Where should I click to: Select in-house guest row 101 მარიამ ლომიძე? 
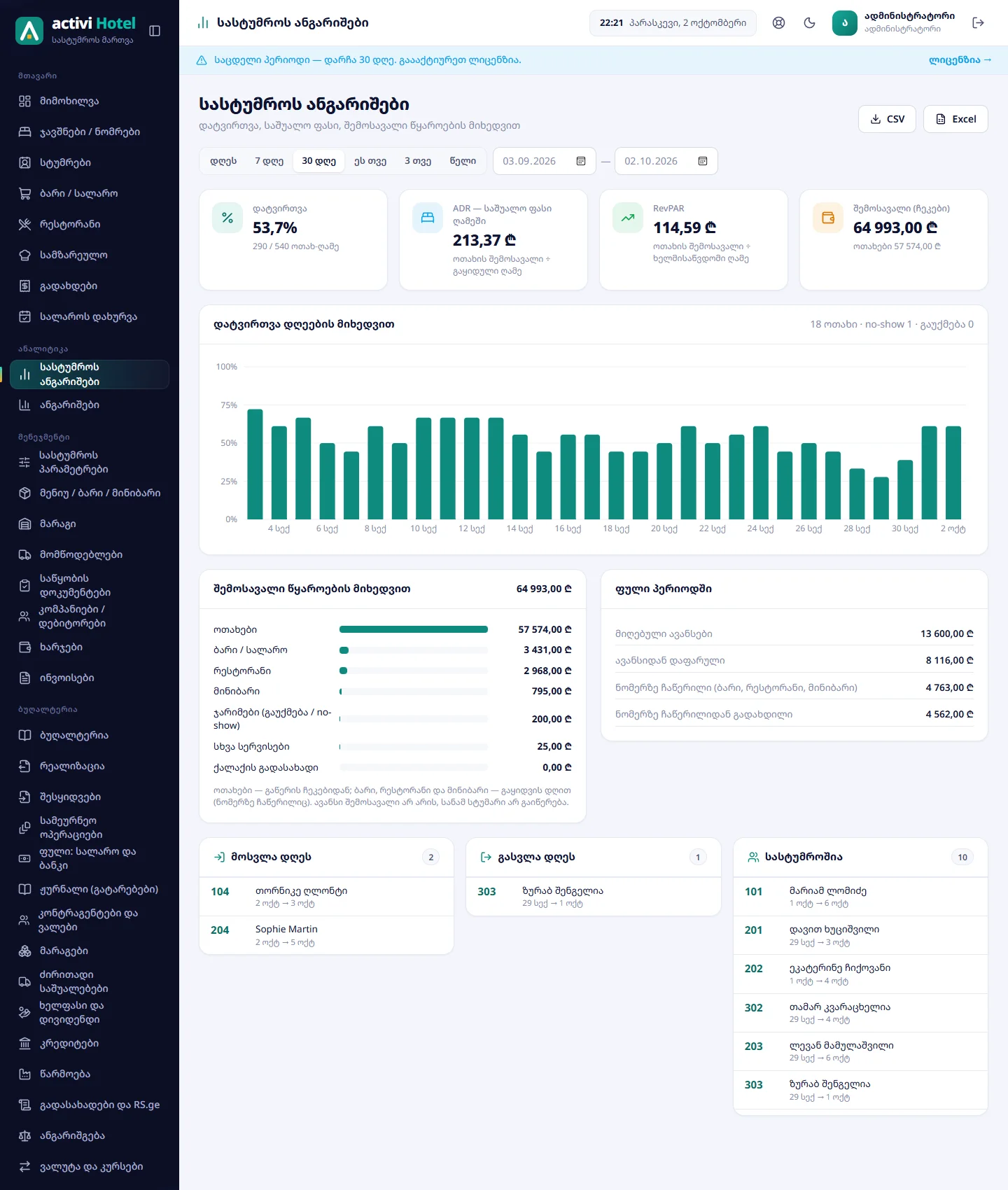[860, 897]
